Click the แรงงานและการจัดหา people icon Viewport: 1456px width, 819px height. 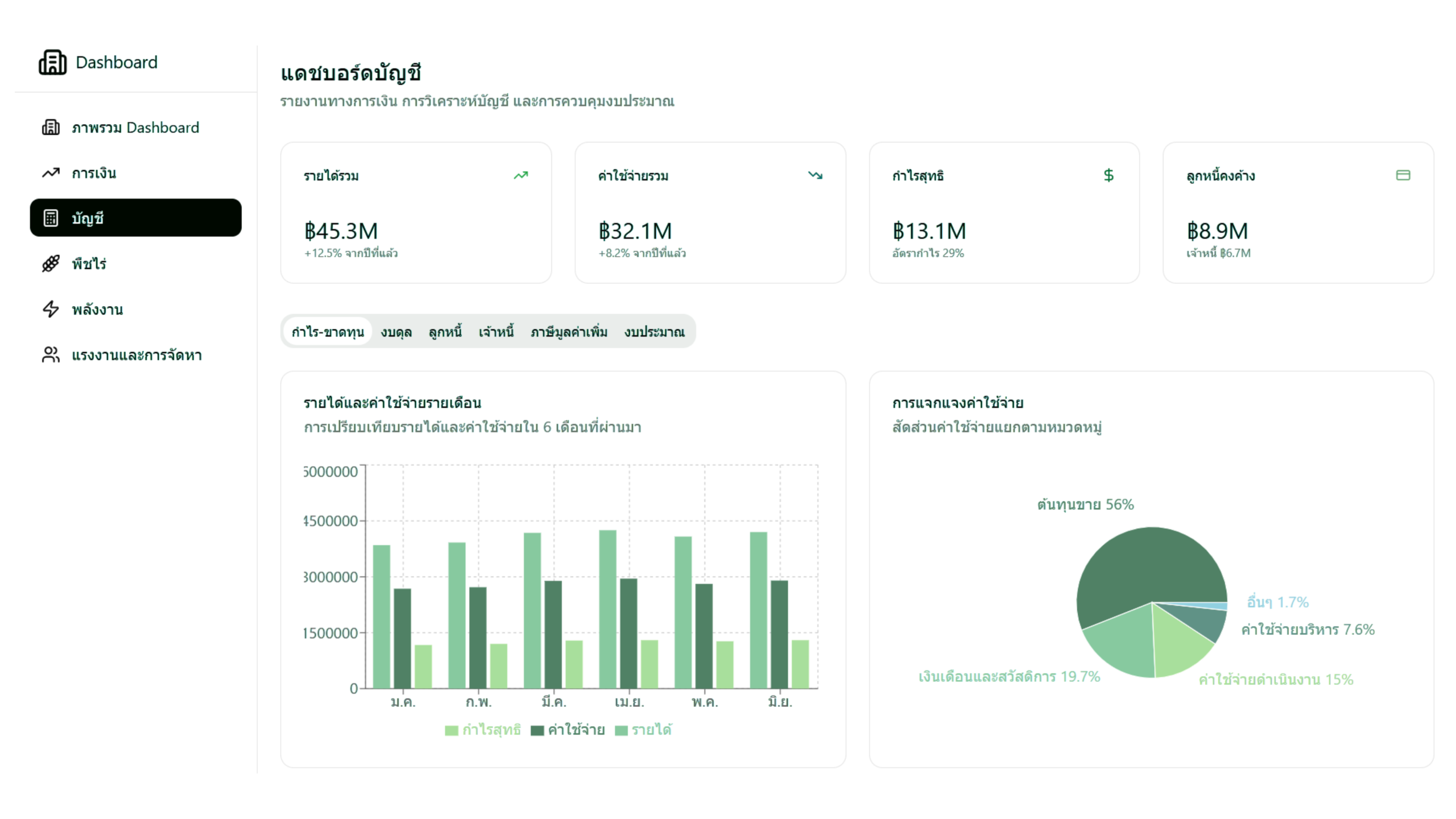51,355
